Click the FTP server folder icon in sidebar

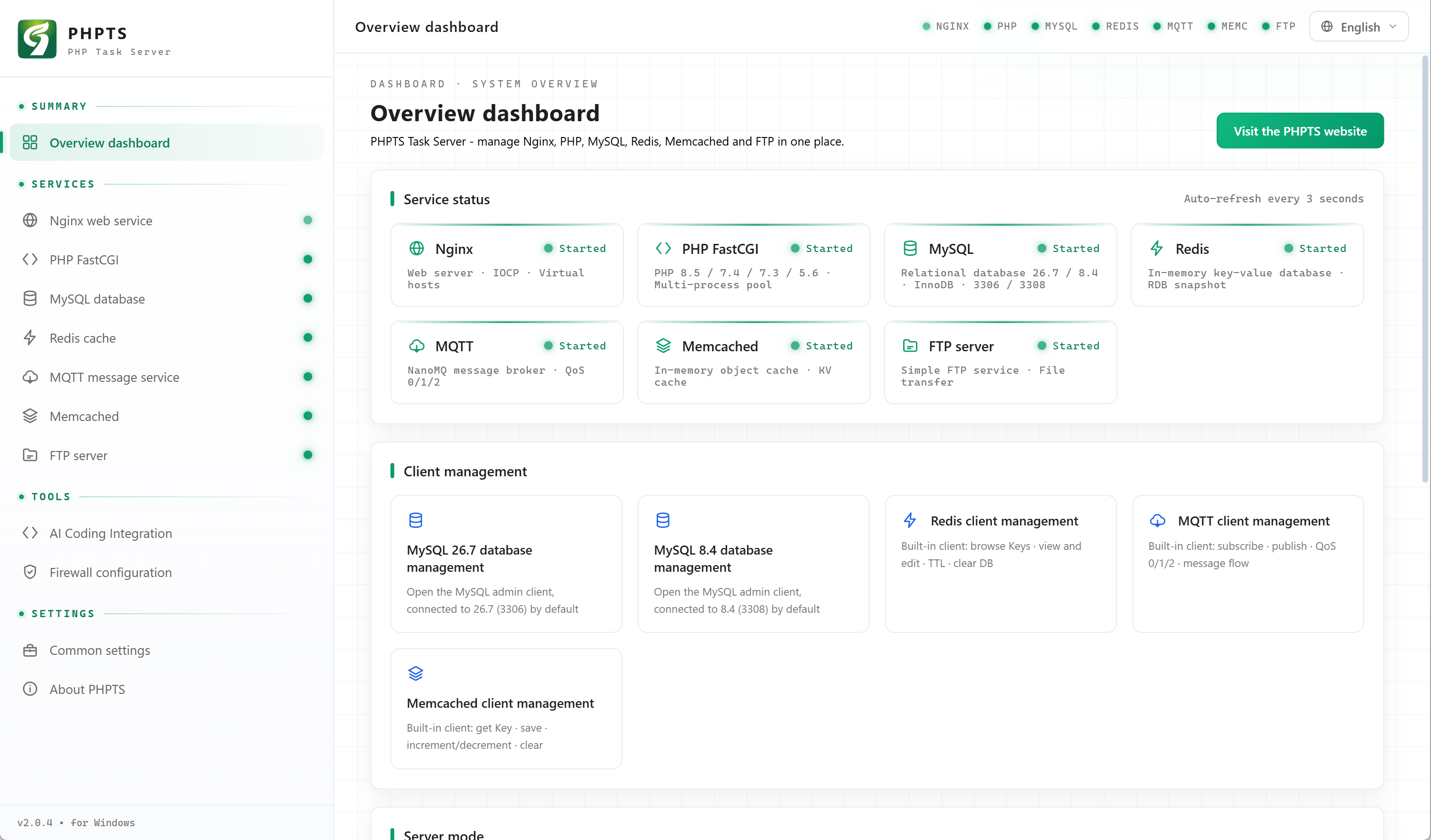(x=30, y=455)
